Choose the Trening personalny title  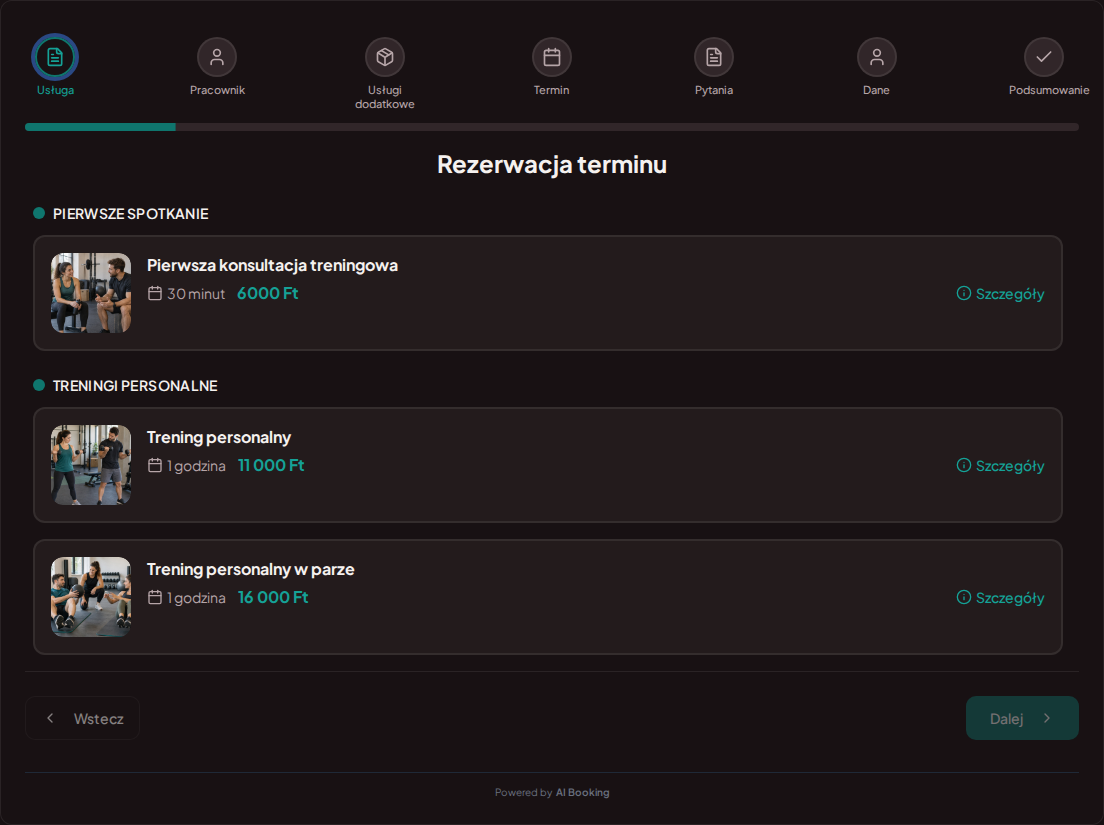tap(219, 437)
